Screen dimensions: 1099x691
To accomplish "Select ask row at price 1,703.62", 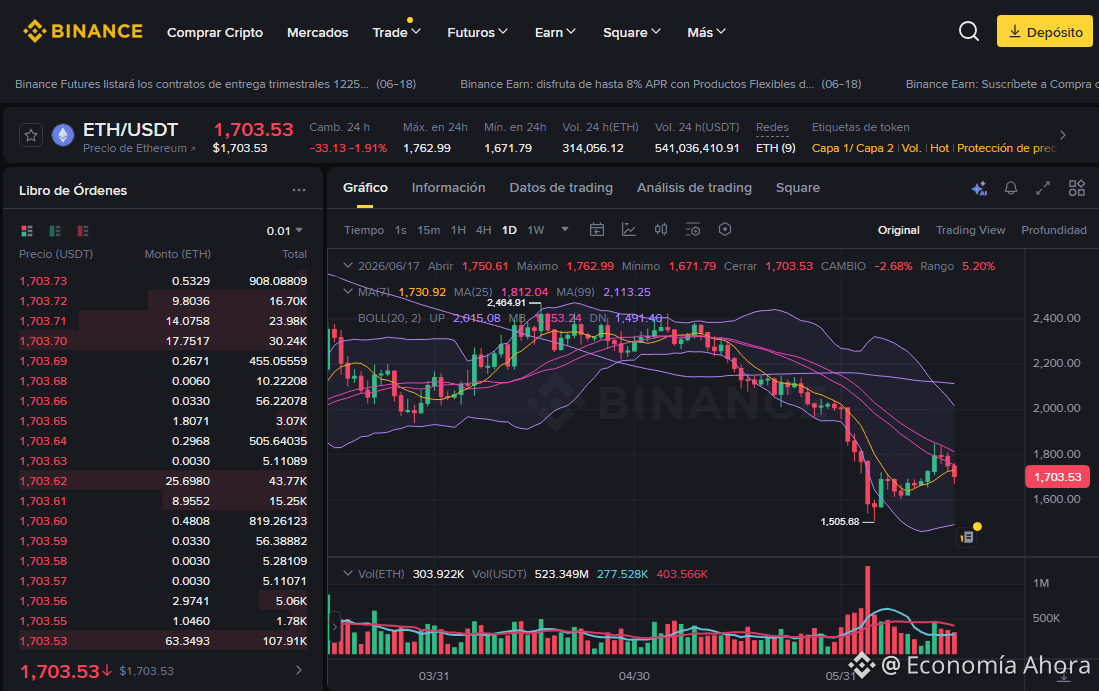I will (x=163, y=481).
